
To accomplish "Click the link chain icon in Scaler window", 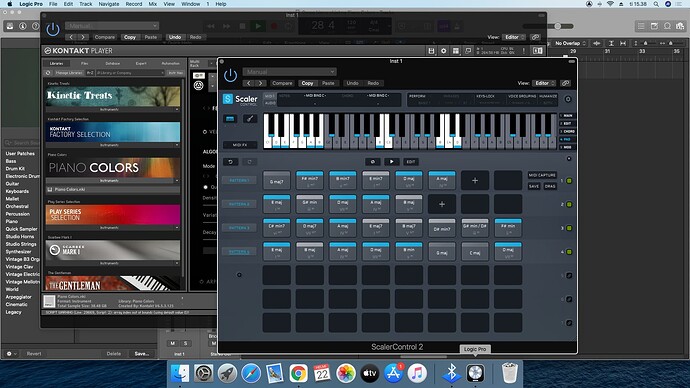I will (x=565, y=83).
